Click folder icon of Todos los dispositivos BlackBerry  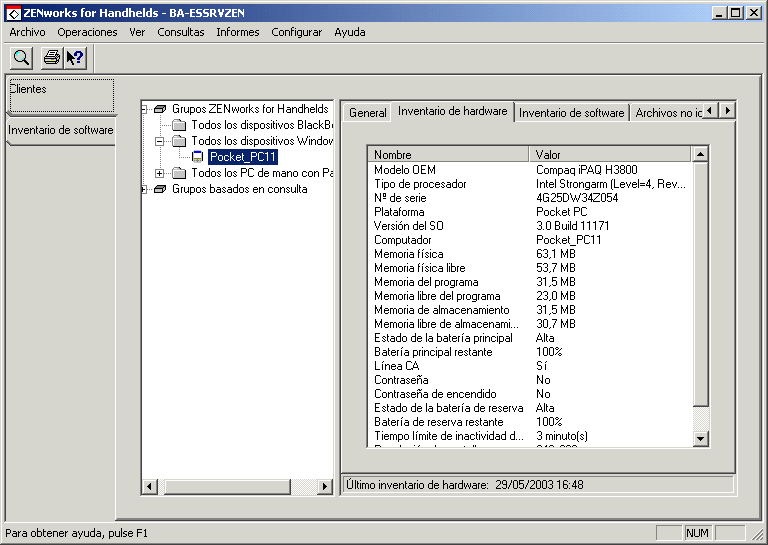(179, 125)
